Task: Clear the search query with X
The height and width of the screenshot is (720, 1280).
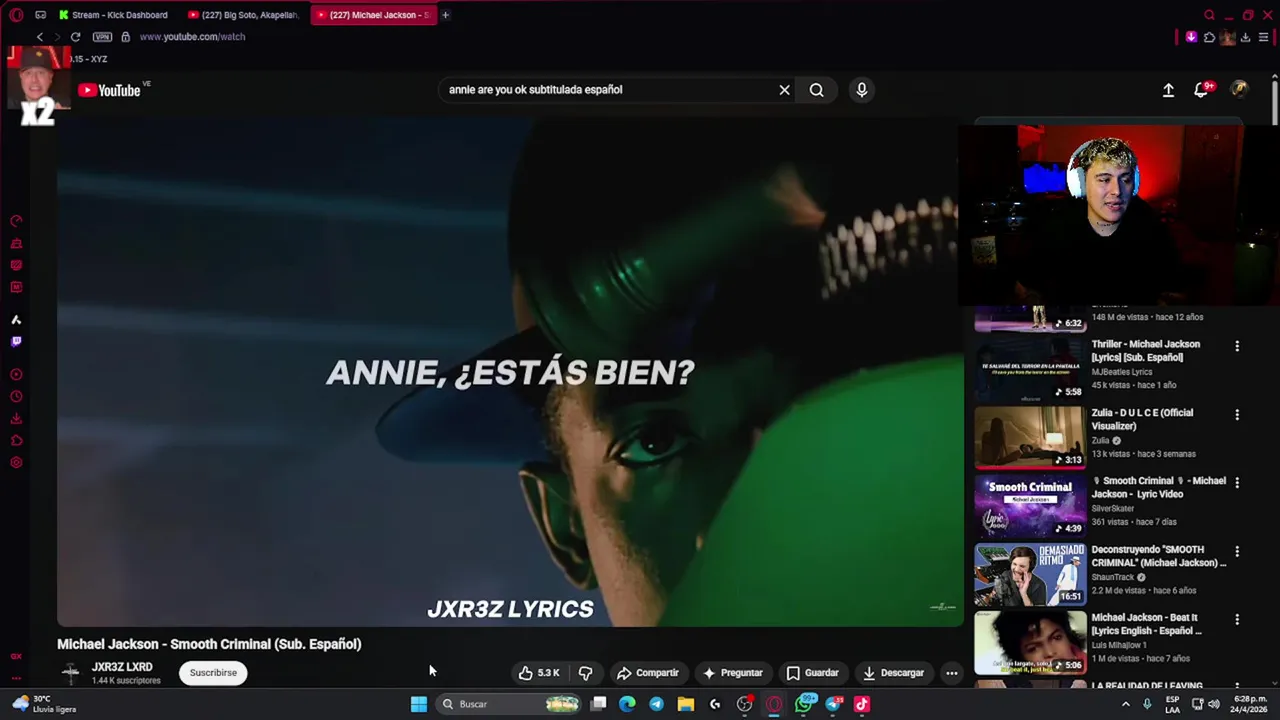Action: pos(784,90)
